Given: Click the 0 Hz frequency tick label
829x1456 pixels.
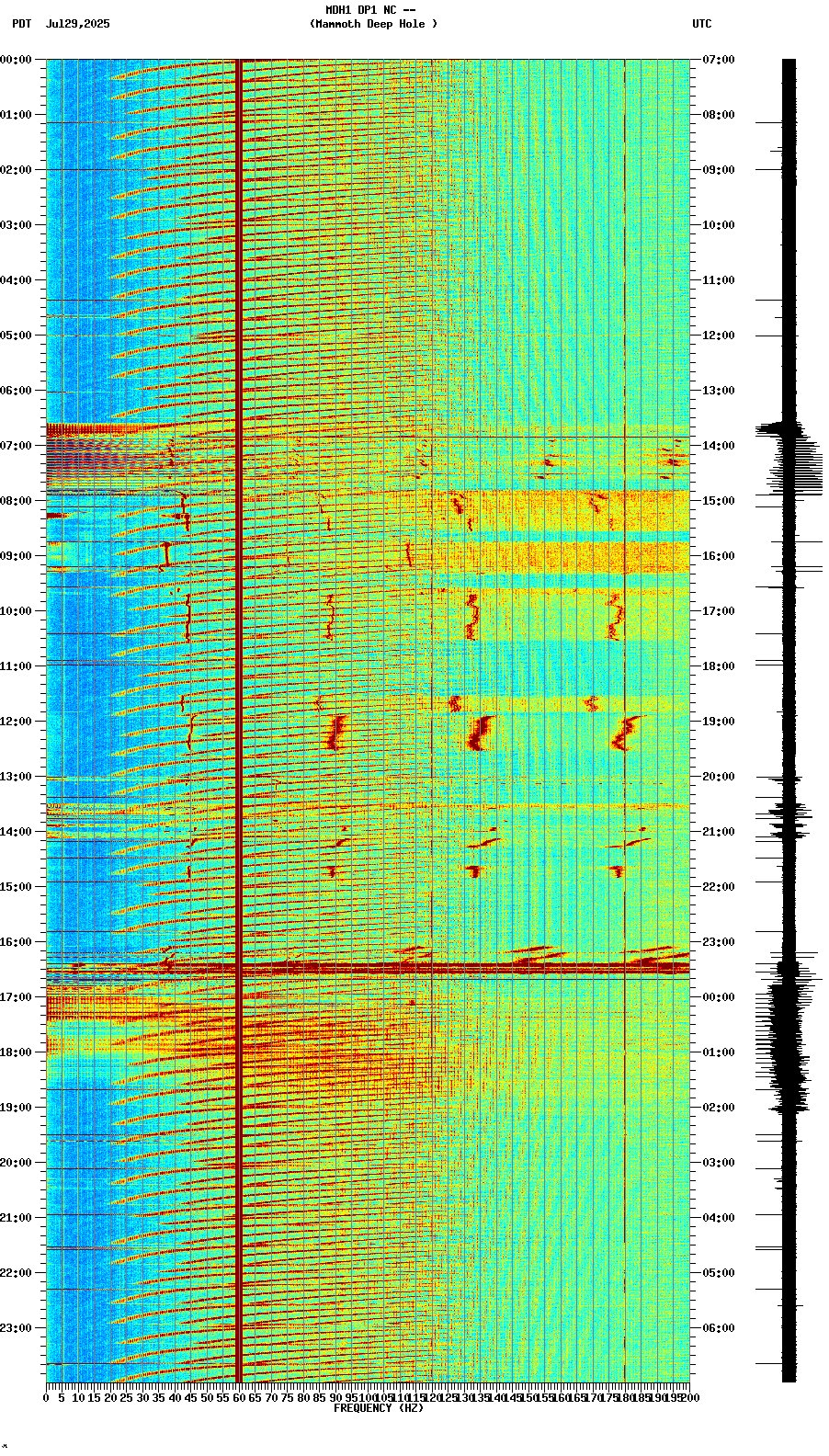Looking at the screenshot, I should coord(46,1398).
